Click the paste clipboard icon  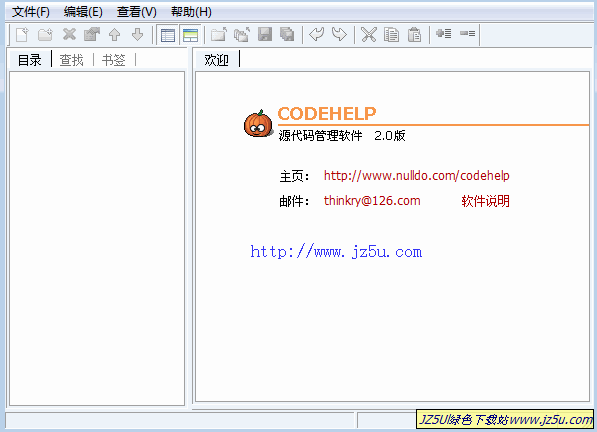click(x=414, y=35)
